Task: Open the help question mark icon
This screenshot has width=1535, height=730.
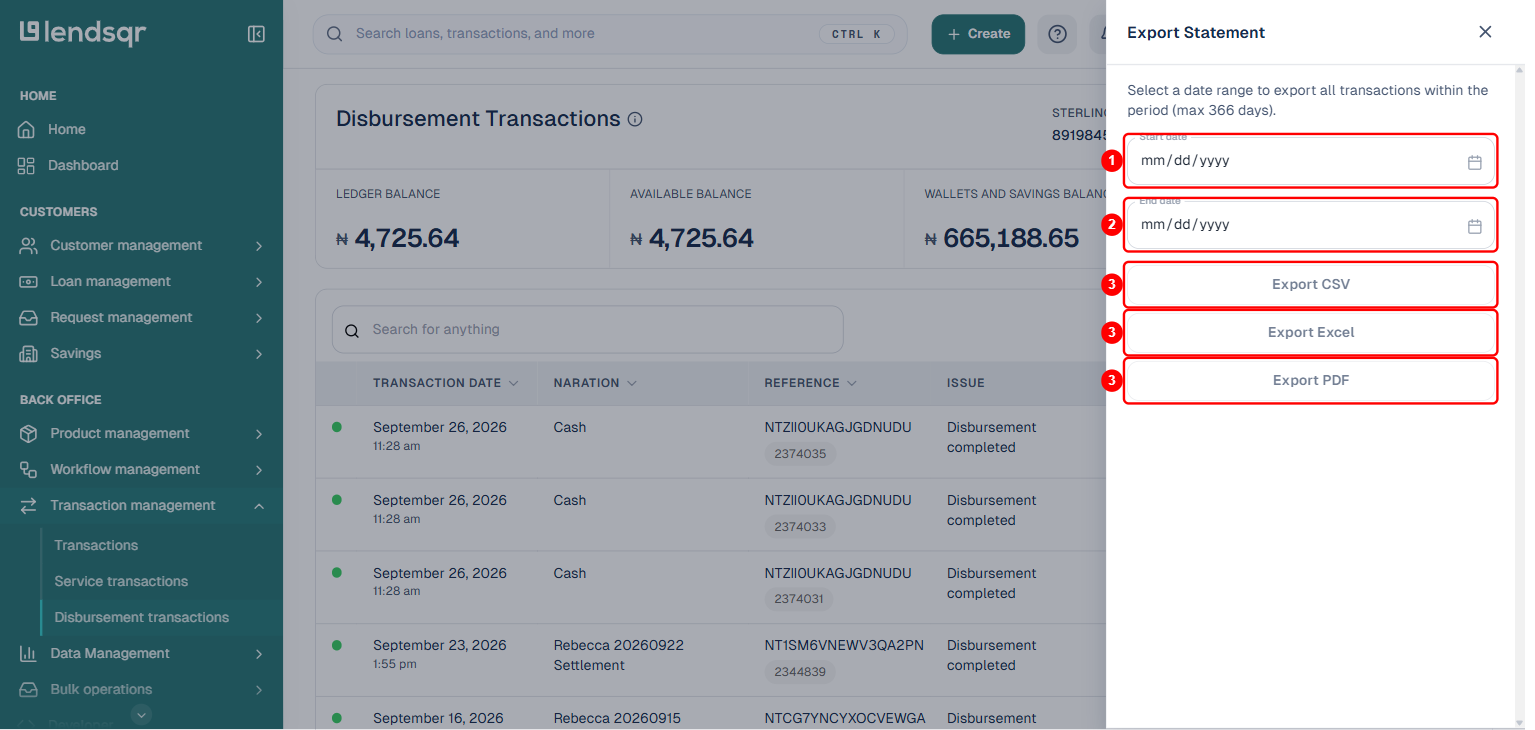Action: (1057, 34)
